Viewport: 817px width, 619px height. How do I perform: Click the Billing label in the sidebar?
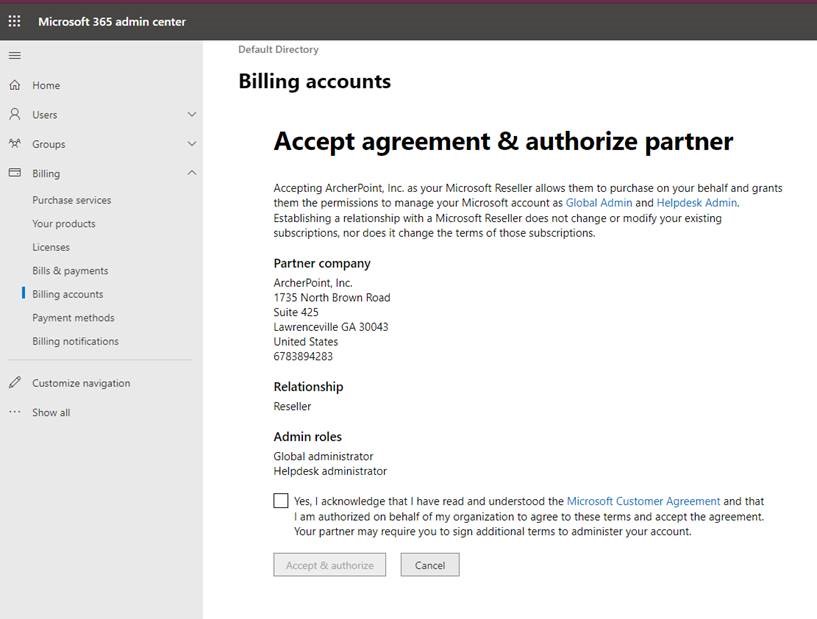46,174
